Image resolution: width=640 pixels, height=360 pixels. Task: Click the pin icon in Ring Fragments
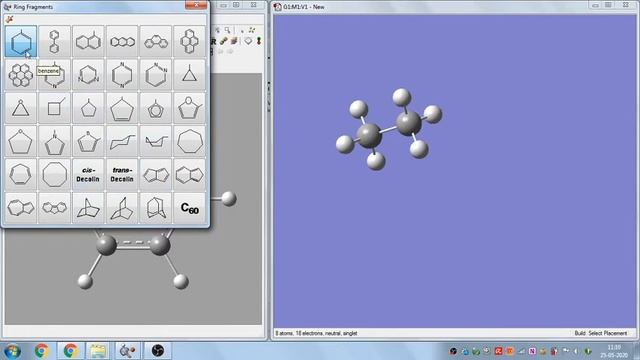[9, 19]
